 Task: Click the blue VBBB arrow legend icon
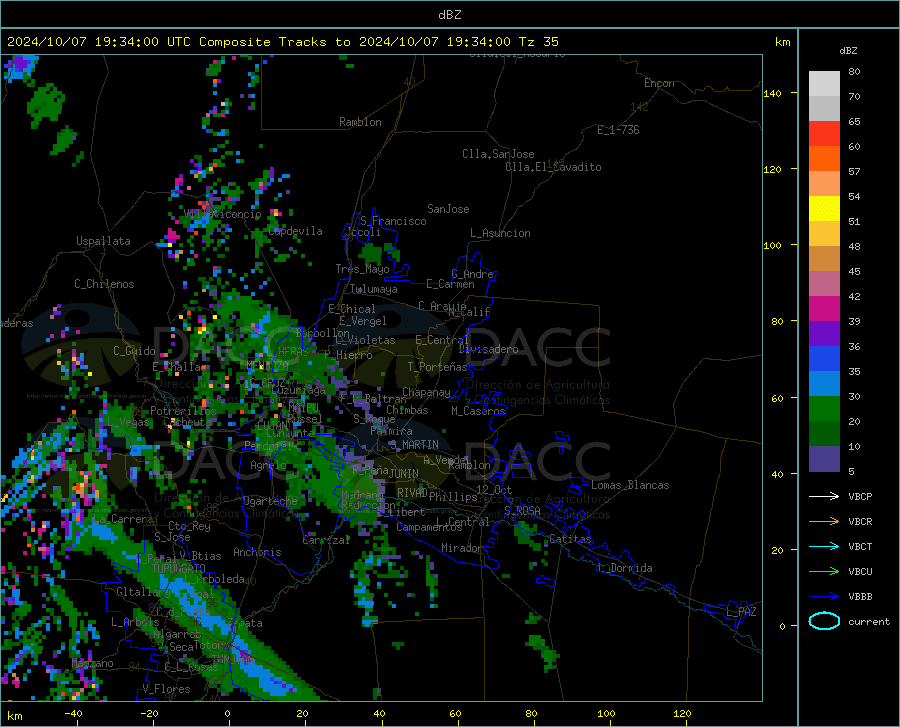point(824,597)
